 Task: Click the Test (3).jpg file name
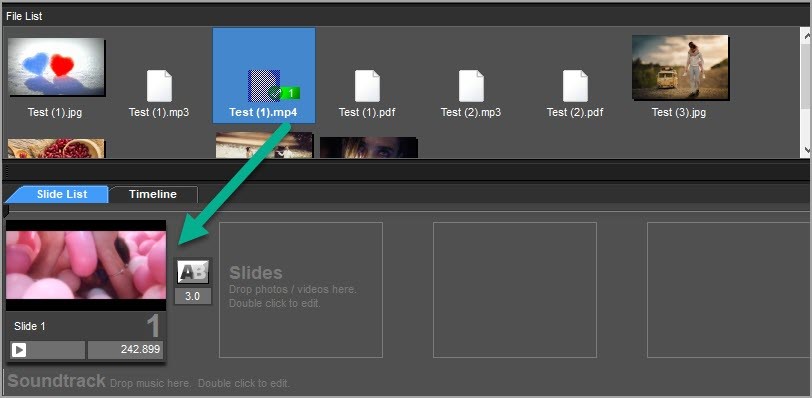tap(679, 112)
